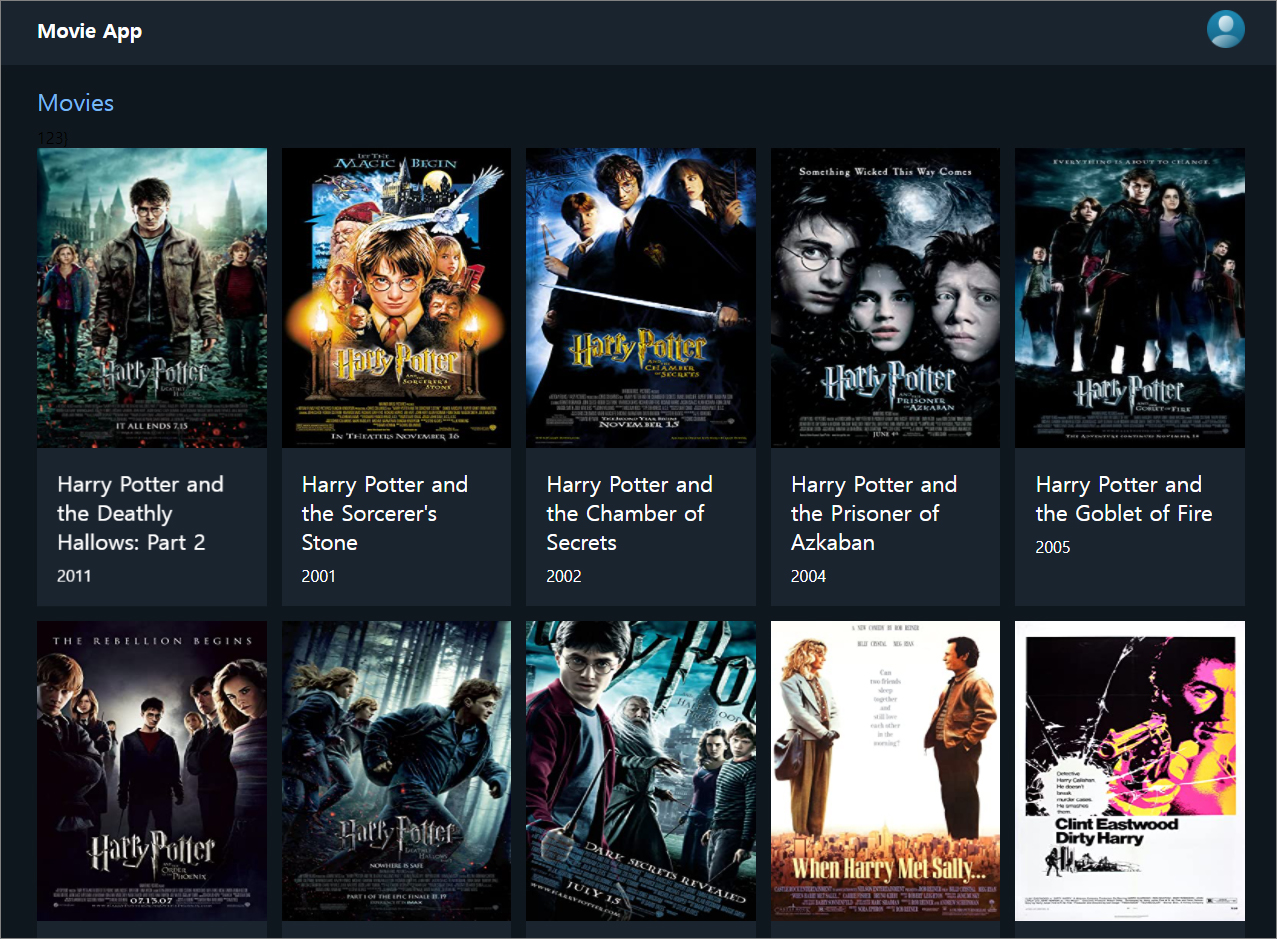This screenshot has width=1277, height=939.
Task: Open the Deathly Hallows Part 2 poster
Action: (x=152, y=298)
